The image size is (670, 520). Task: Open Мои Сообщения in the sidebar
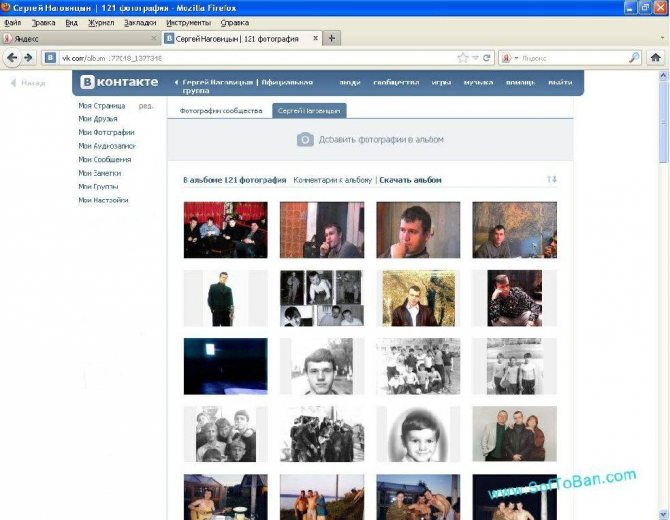[105, 159]
